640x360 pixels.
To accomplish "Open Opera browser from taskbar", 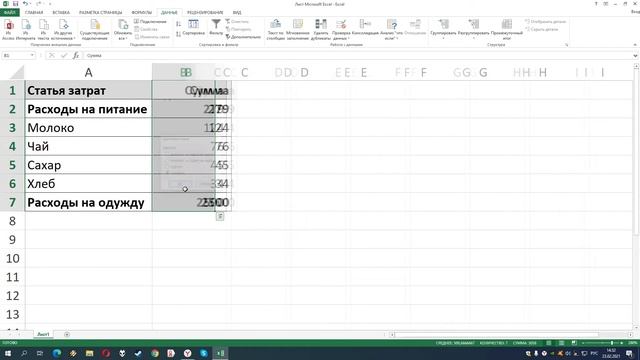I will 106,353.
